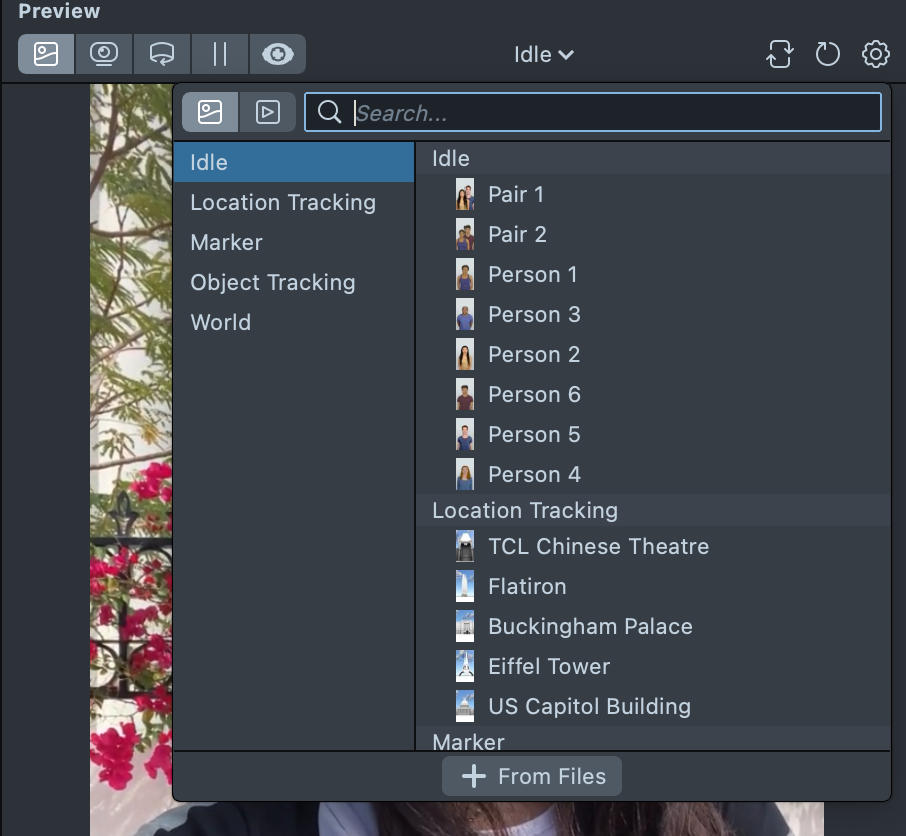Select the Location Tracking category
Screen dimensions: 906x836
[283, 202]
